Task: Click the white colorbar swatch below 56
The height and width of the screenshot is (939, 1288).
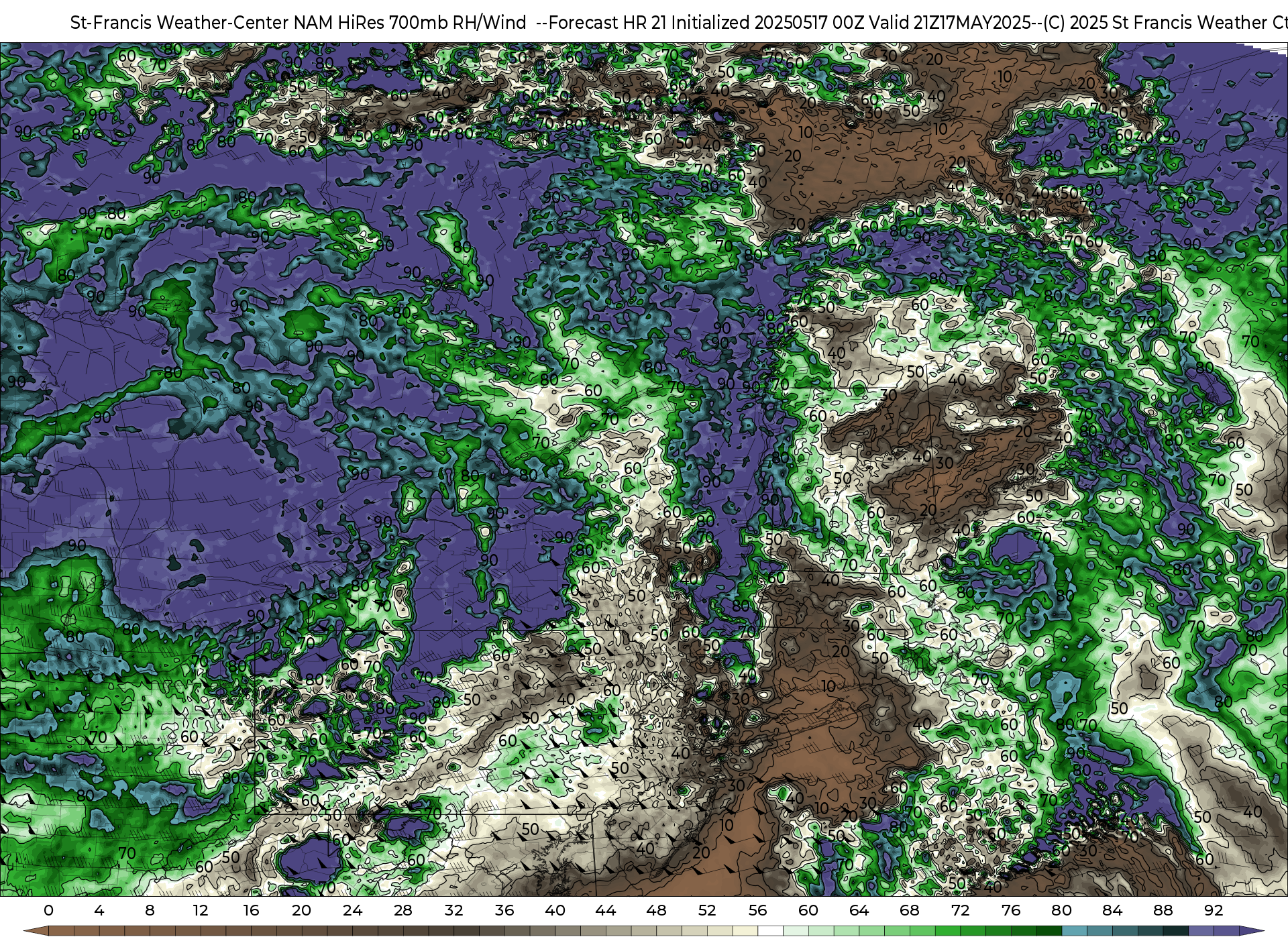Action: click(770, 931)
